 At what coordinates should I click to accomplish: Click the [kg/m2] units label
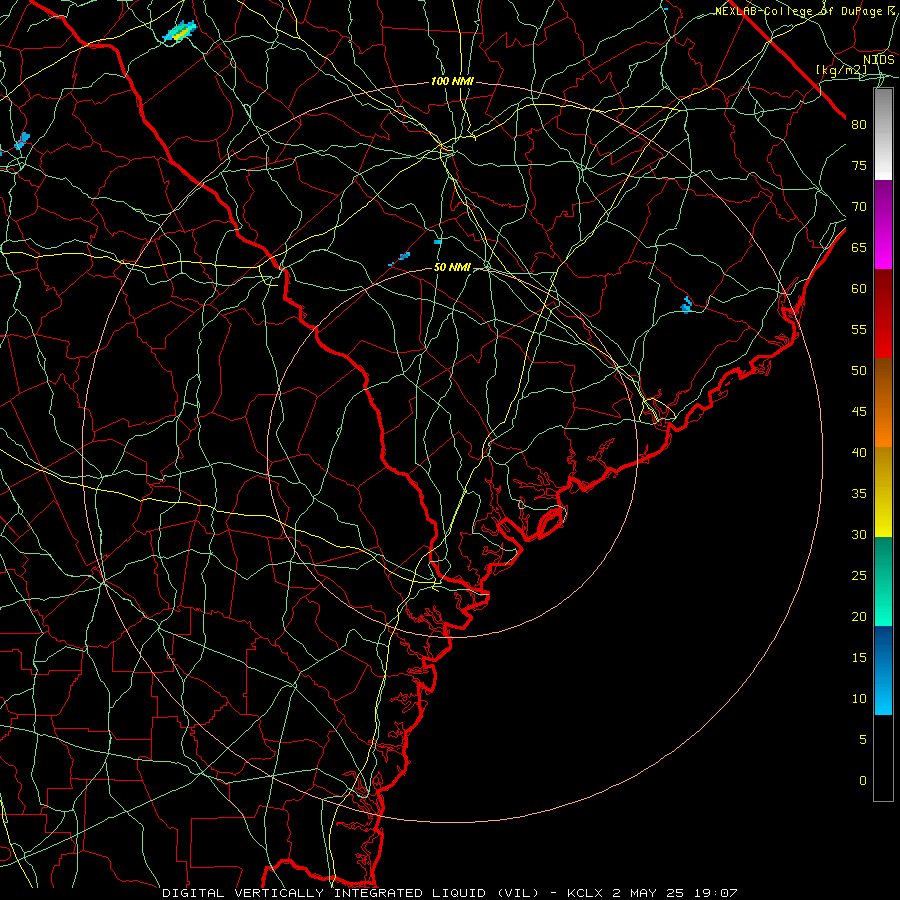click(x=842, y=70)
